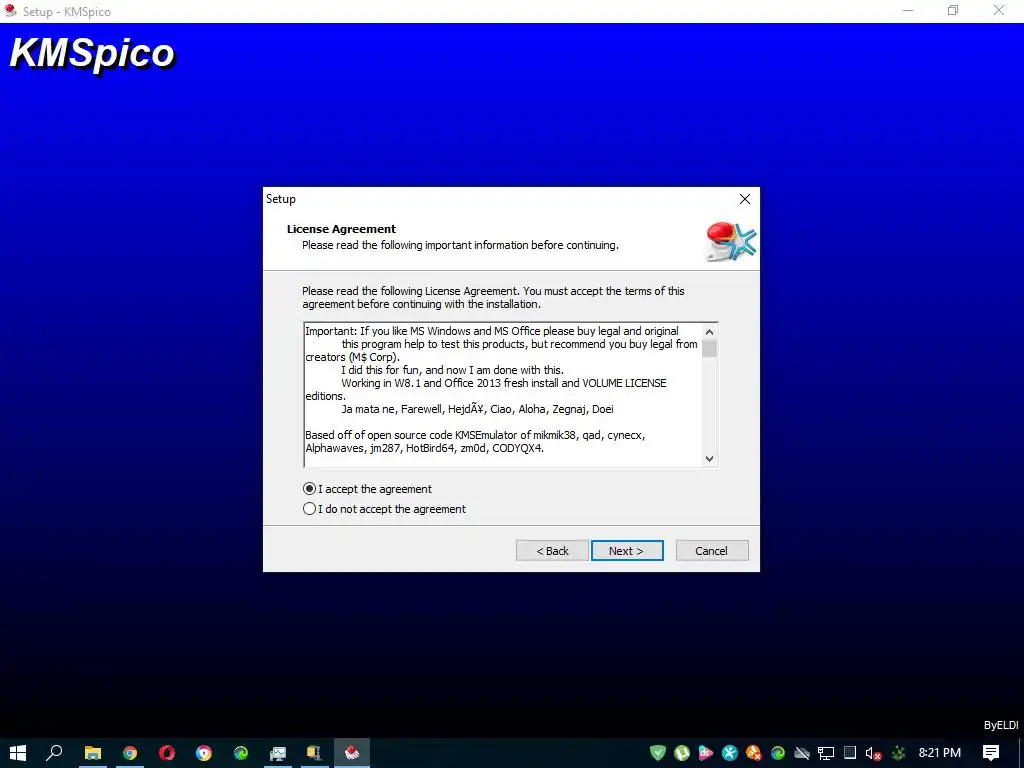Click 'Based off of open source code' line
The width and height of the screenshot is (1024, 768).
pyautogui.click(x=475, y=435)
